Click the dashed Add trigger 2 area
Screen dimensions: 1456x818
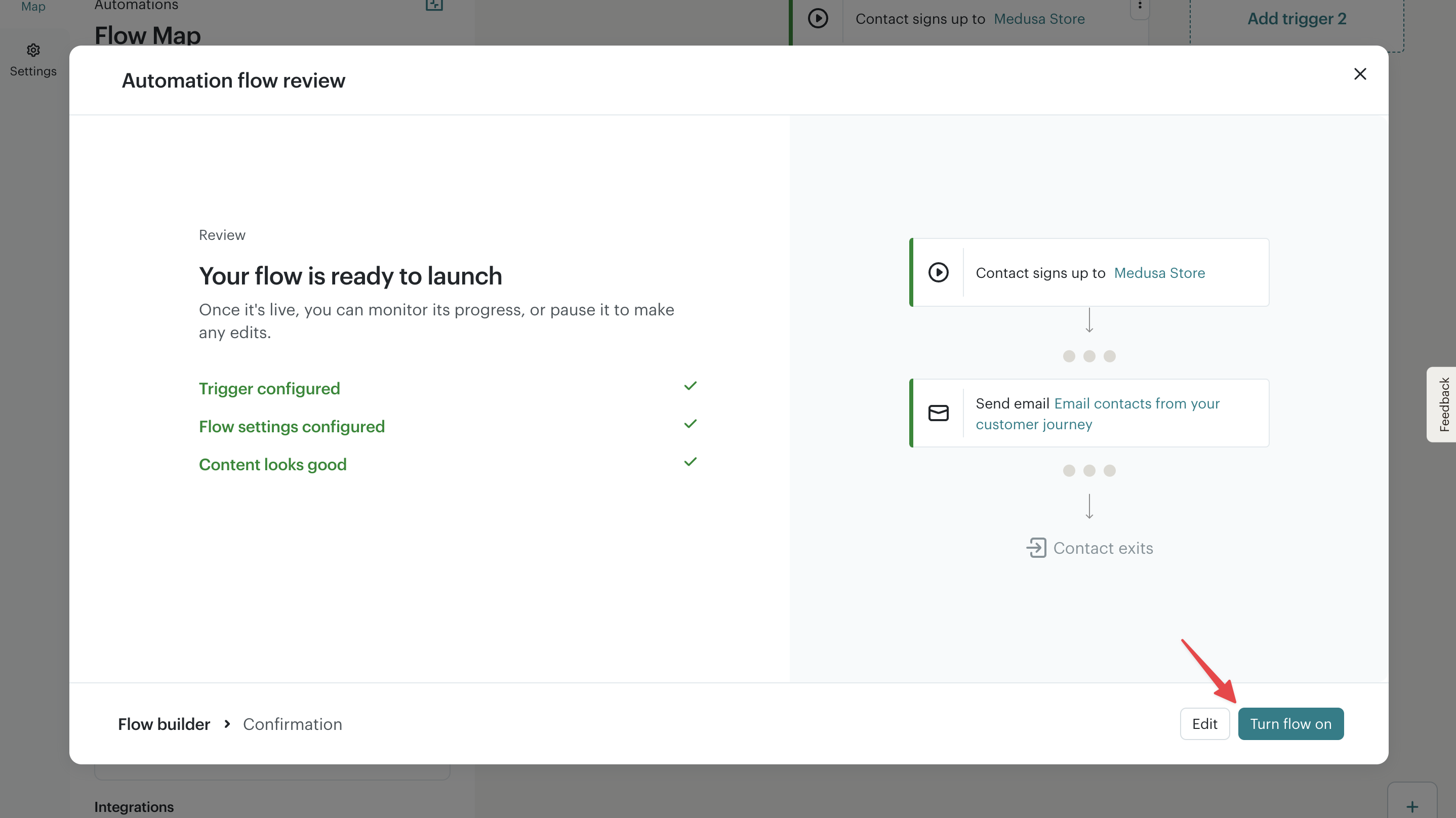pyautogui.click(x=1297, y=19)
